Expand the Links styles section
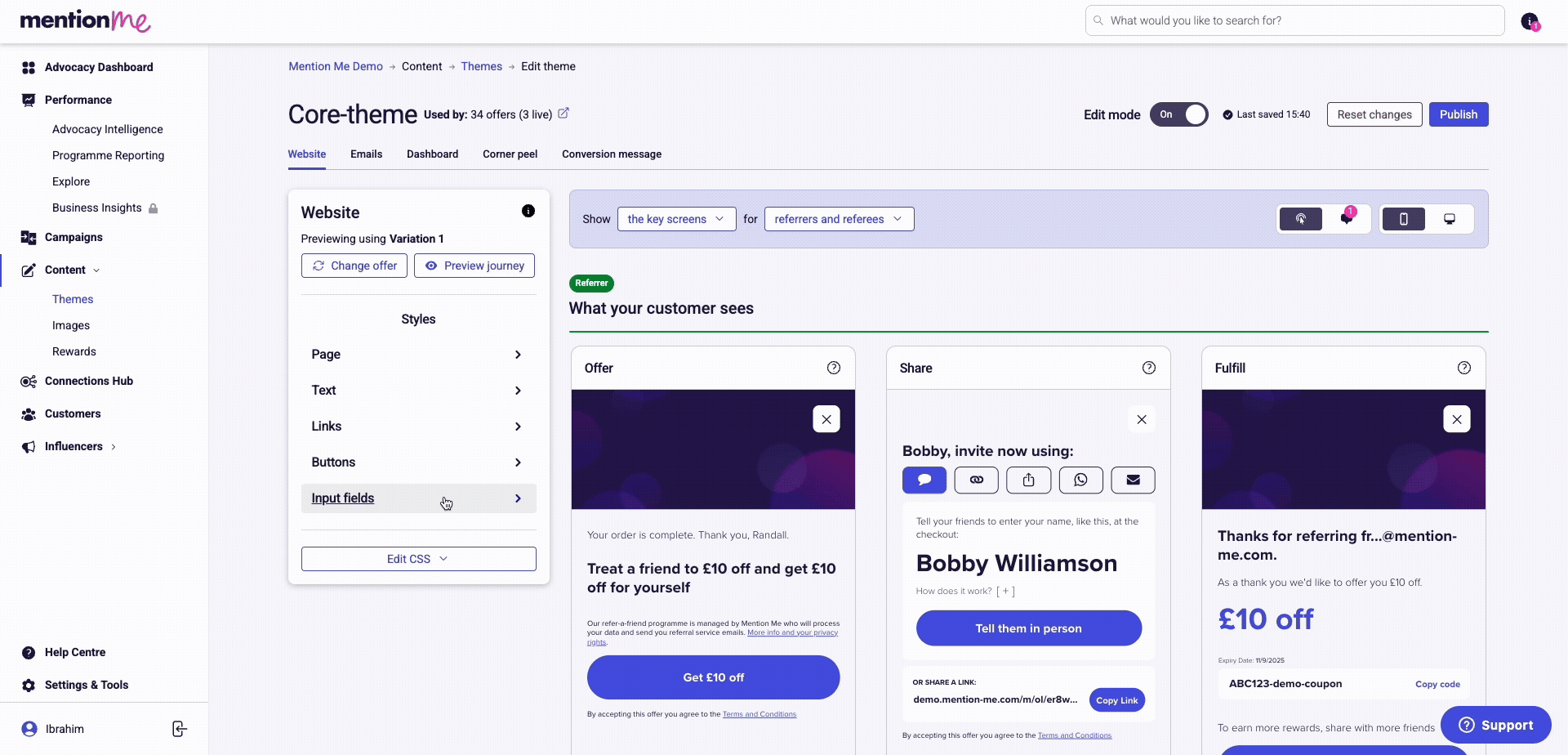The height and width of the screenshot is (755, 1568). tap(418, 427)
